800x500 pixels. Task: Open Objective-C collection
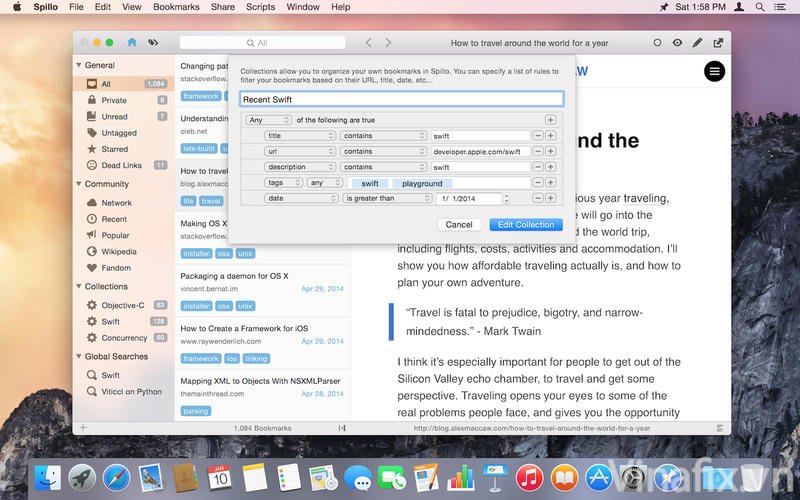[x=124, y=305]
